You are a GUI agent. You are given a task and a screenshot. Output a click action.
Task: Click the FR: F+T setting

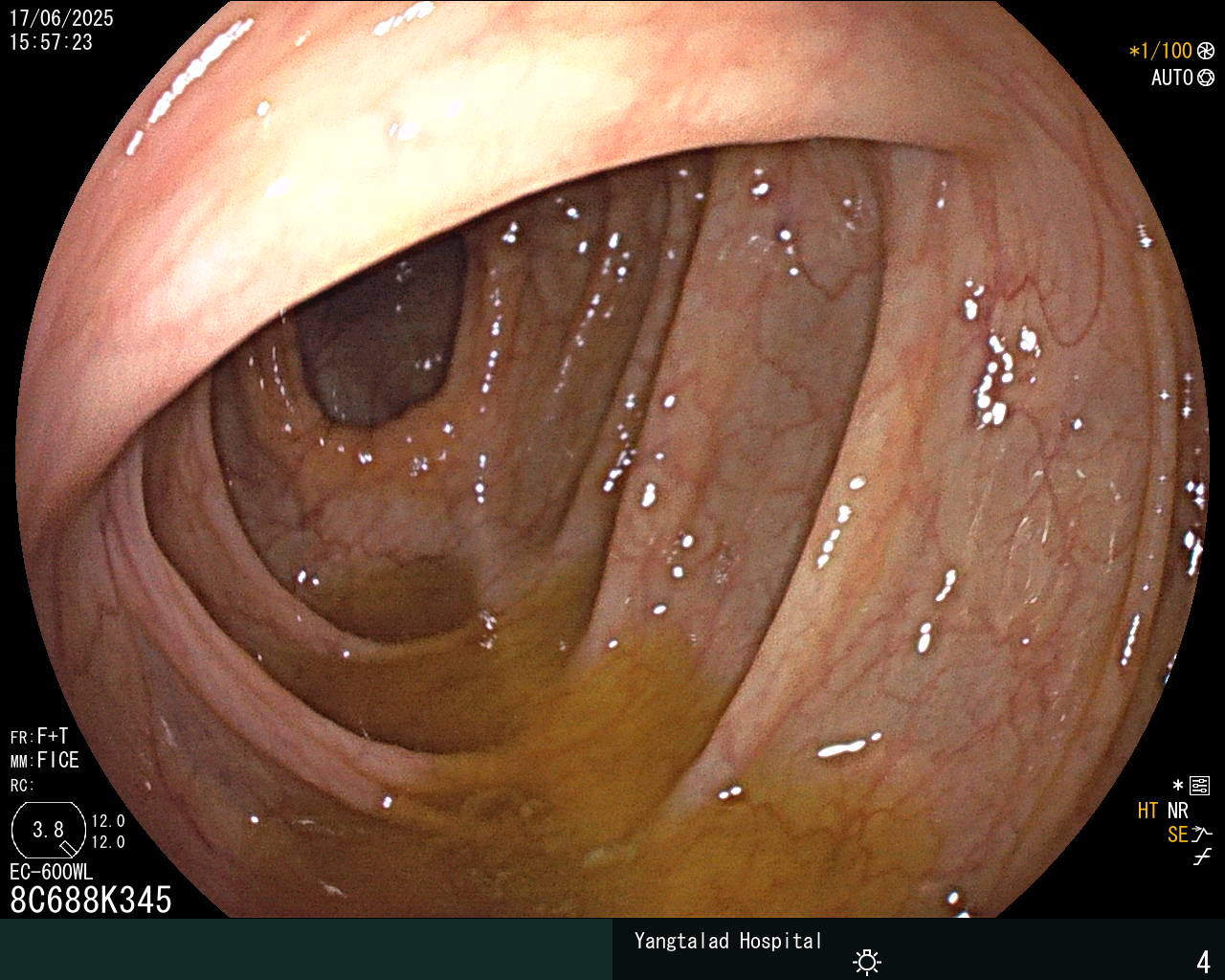(39, 737)
